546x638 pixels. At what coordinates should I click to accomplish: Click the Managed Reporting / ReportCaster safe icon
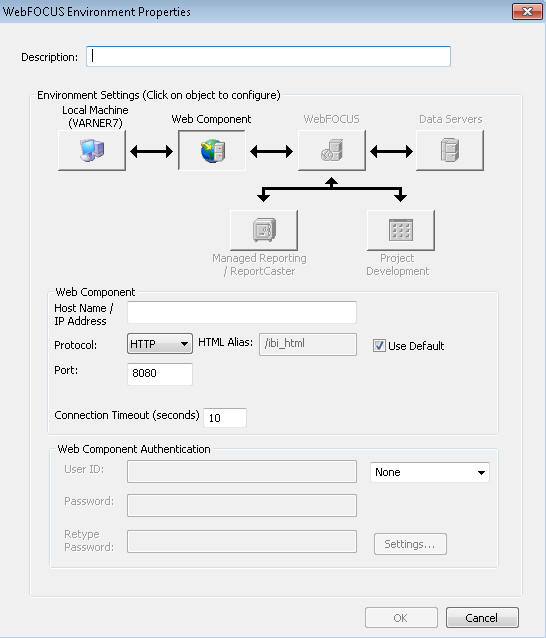point(264,230)
